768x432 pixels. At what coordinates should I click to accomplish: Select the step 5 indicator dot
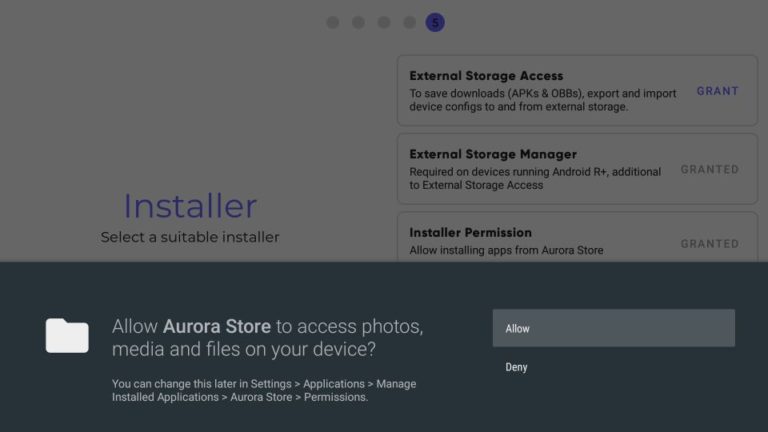coord(435,23)
